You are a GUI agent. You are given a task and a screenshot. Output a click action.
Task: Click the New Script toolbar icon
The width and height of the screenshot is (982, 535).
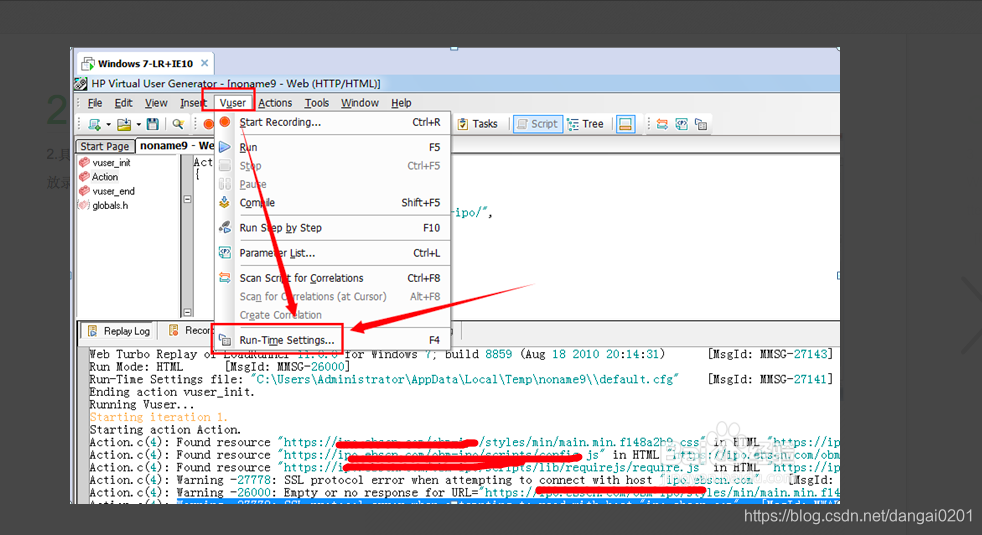95,124
